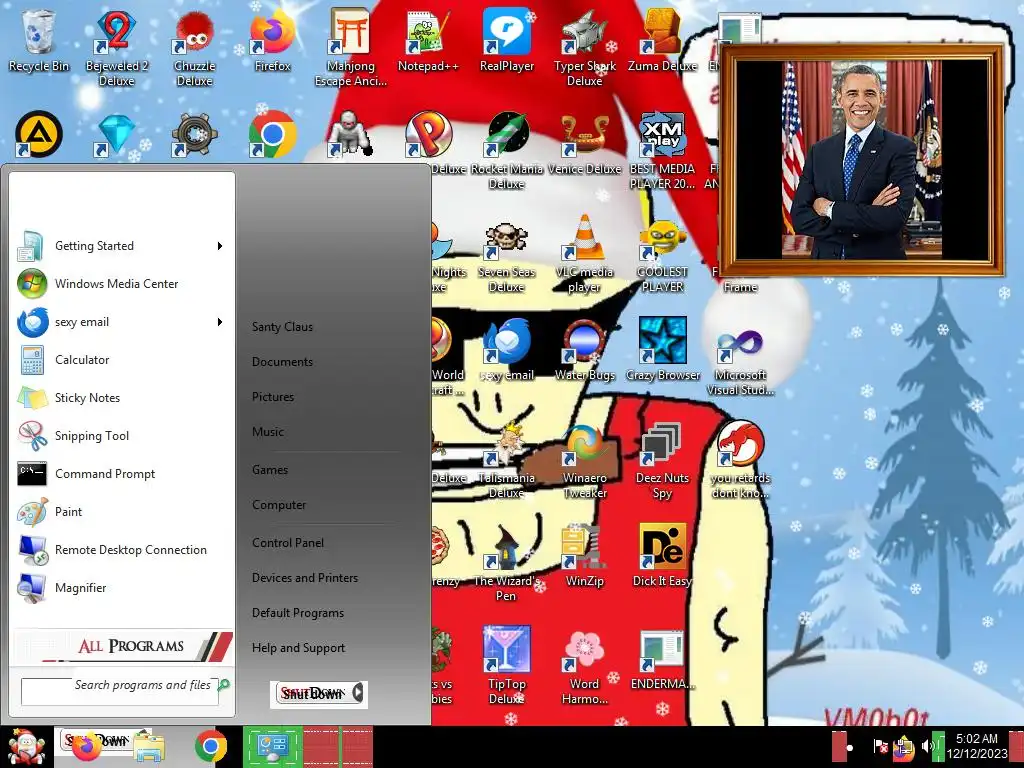Open Deez Nuts Spy shortcut

tap(662, 461)
